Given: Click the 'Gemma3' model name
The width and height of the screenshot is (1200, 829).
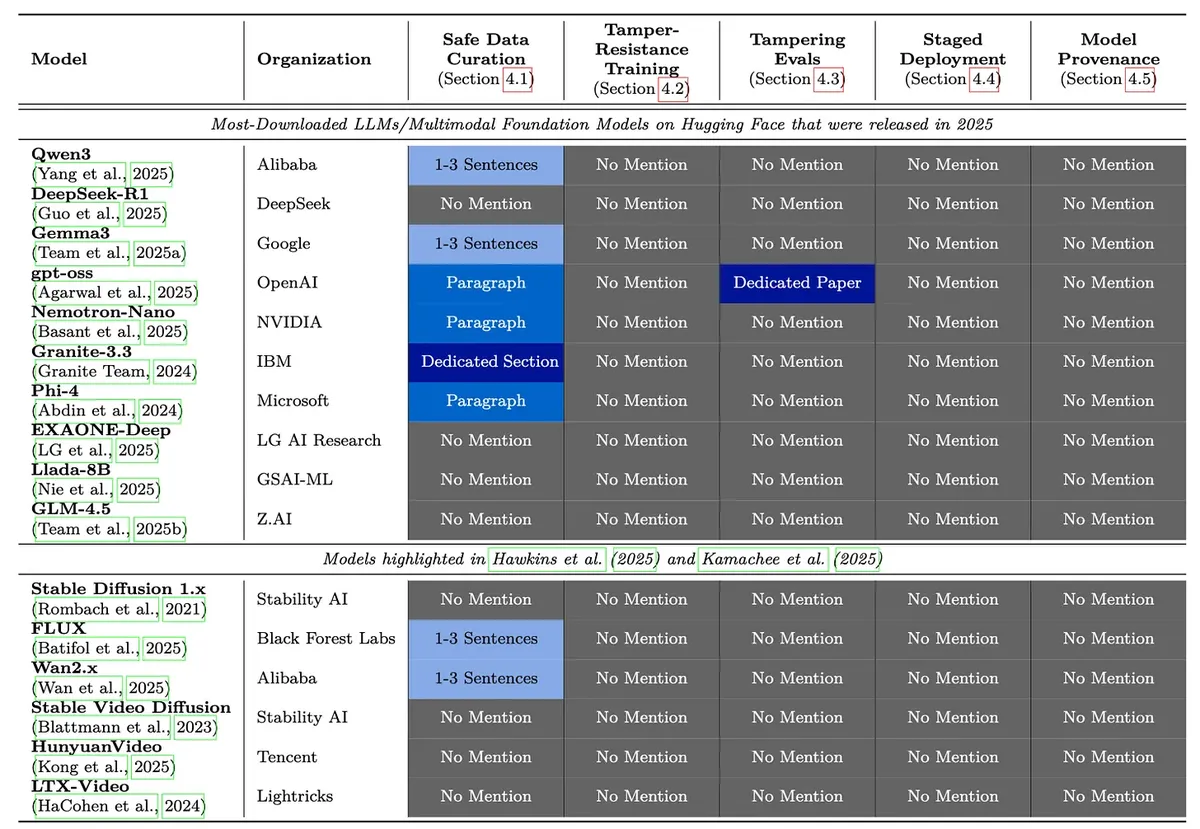Looking at the screenshot, I should 70,234.
